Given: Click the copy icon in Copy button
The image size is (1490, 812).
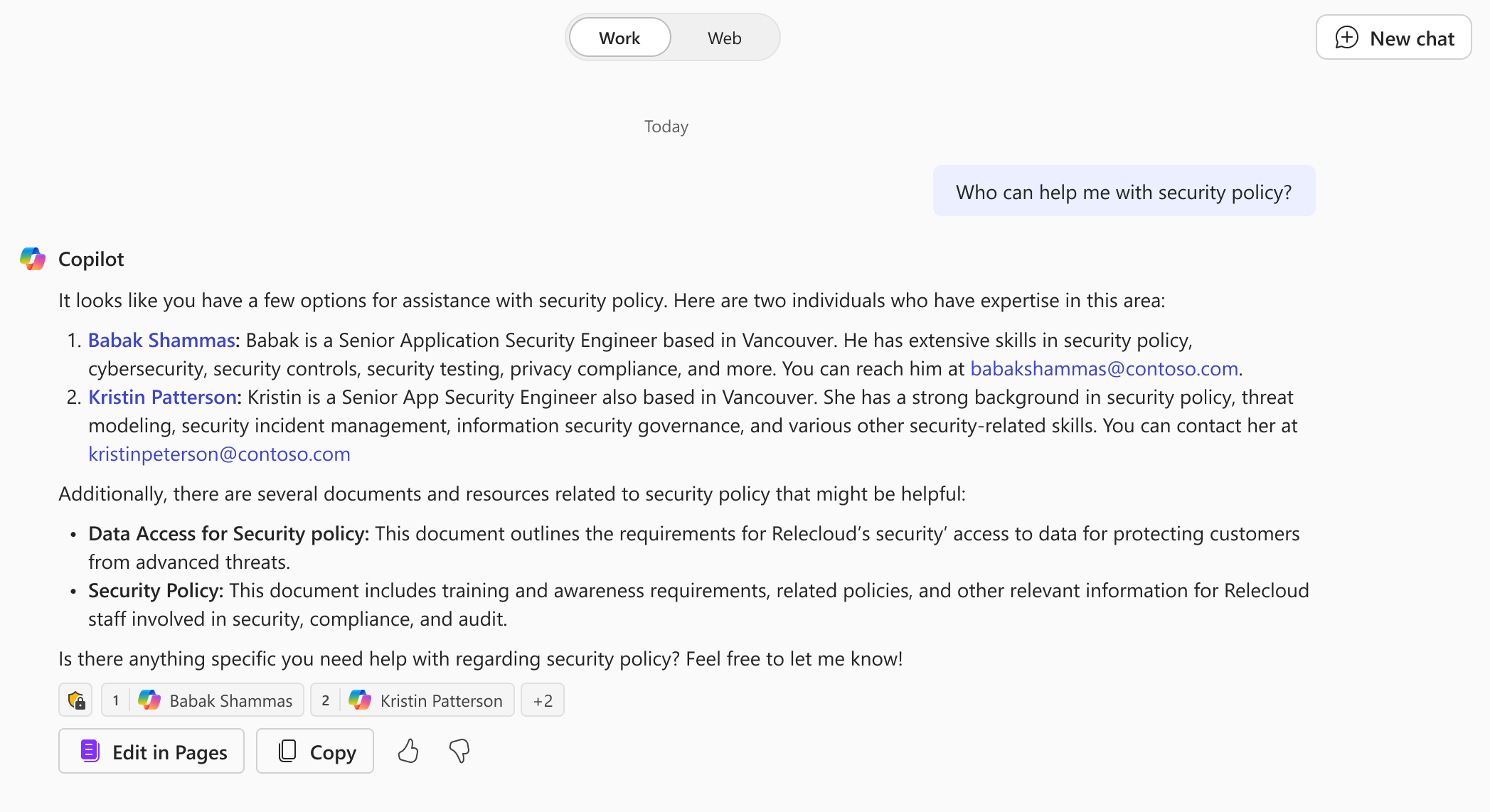Looking at the screenshot, I should click(x=287, y=751).
